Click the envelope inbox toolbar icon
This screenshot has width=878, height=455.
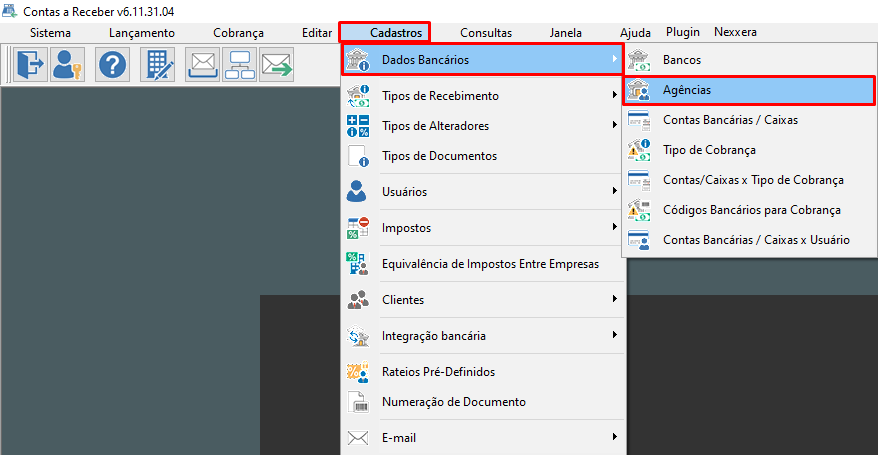pos(203,64)
